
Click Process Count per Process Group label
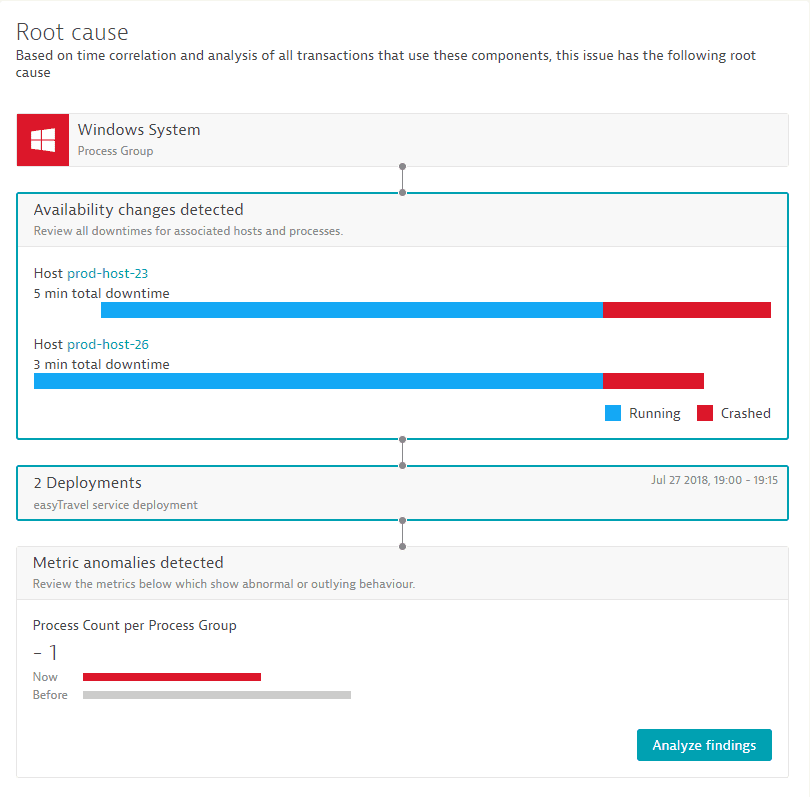(135, 626)
